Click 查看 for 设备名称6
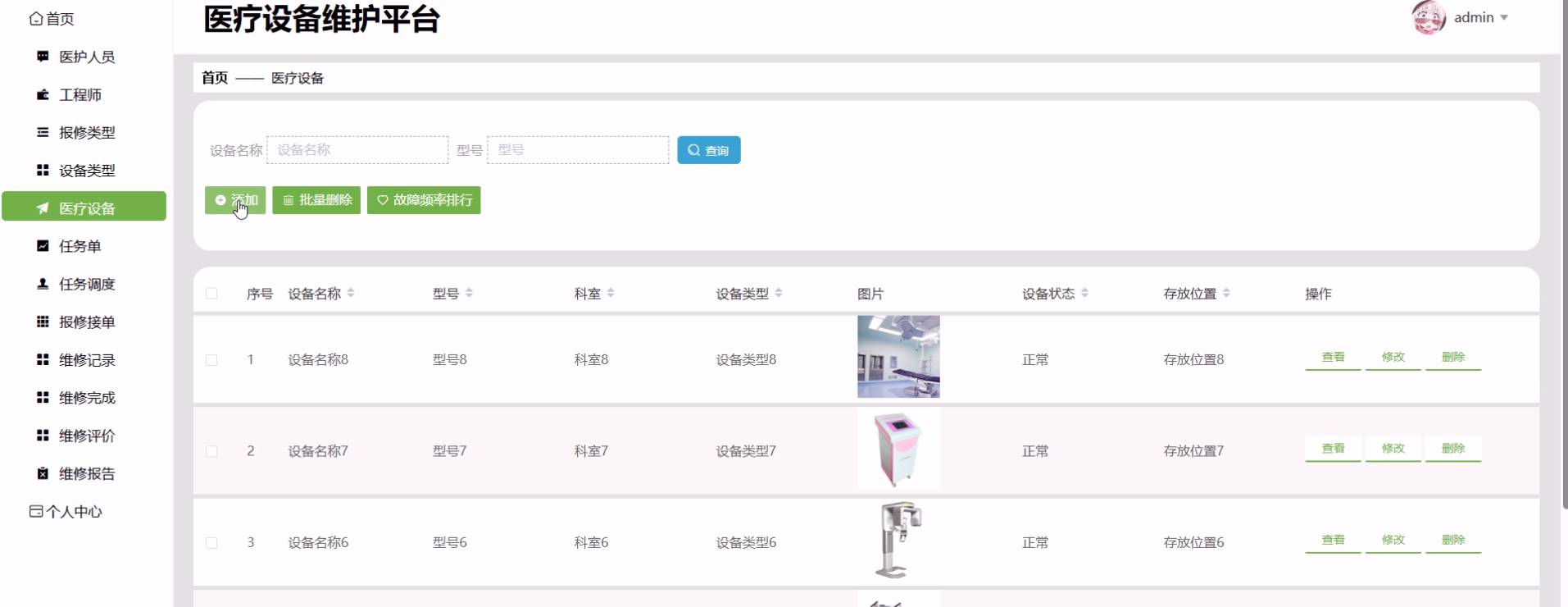Screen dimensions: 1568x607 click(x=1333, y=541)
